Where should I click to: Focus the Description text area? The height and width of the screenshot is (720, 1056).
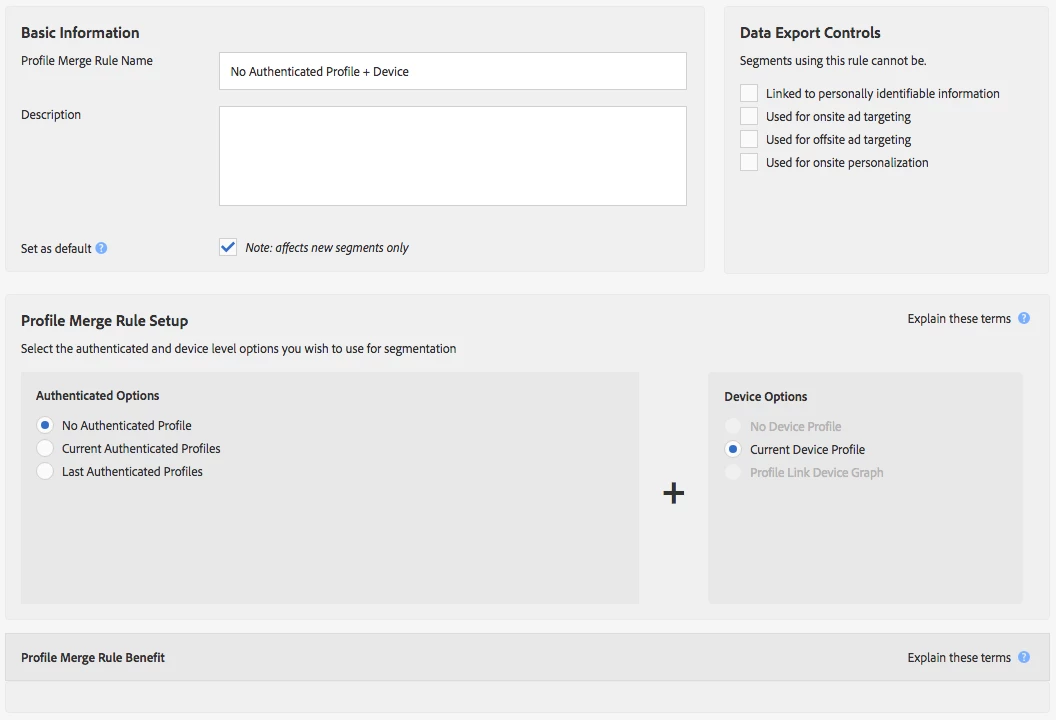(452, 156)
